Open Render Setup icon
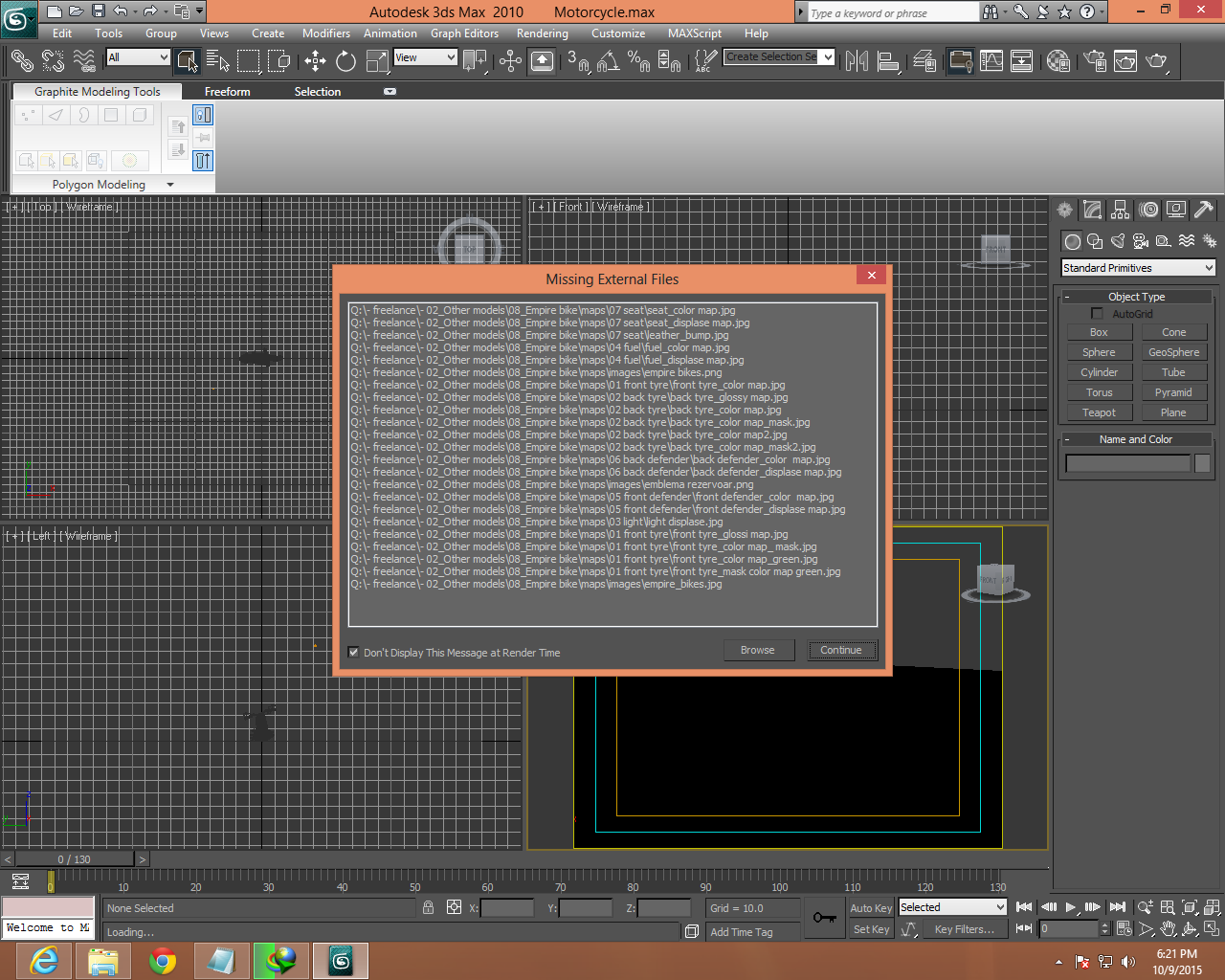1225x980 pixels. tap(1095, 61)
